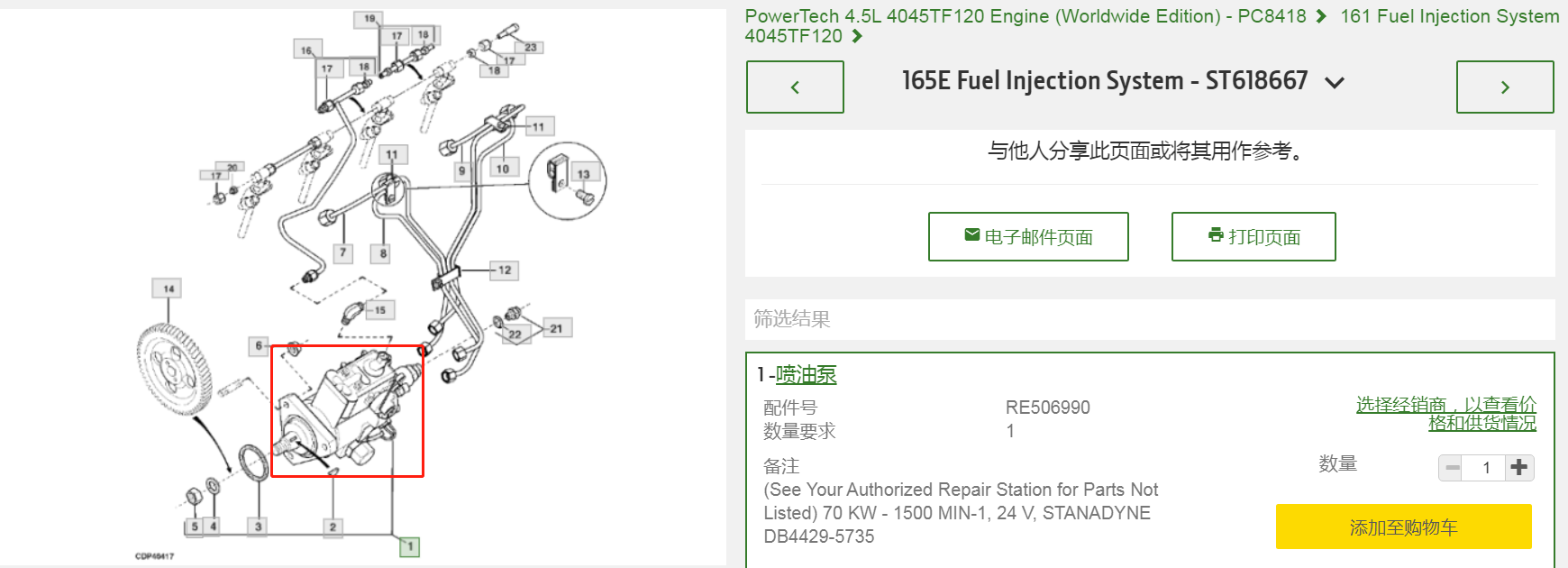Screen dimensions: 1568x568
Task: Expand the 165E Fuel Injection System dropdown
Action: click(1335, 83)
